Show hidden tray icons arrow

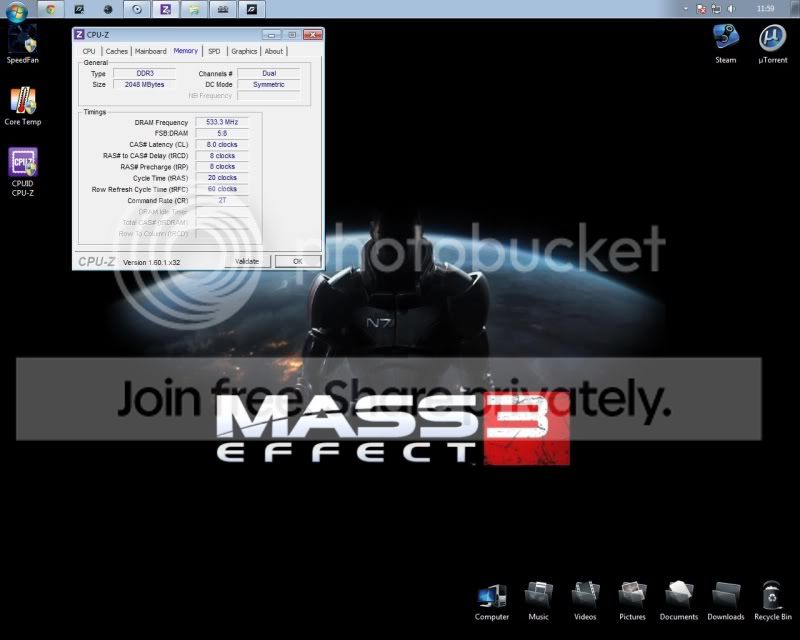[685, 9]
